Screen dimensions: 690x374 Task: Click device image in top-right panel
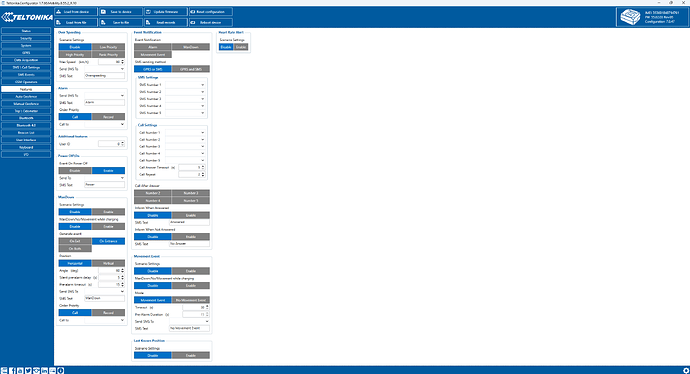click(x=630, y=17)
